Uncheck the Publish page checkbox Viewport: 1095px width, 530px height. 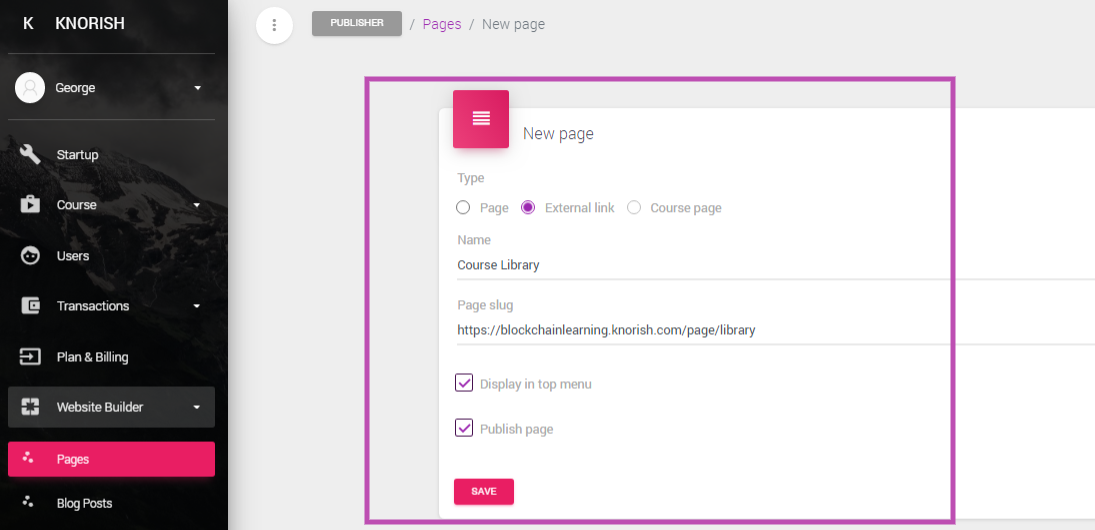(x=464, y=427)
